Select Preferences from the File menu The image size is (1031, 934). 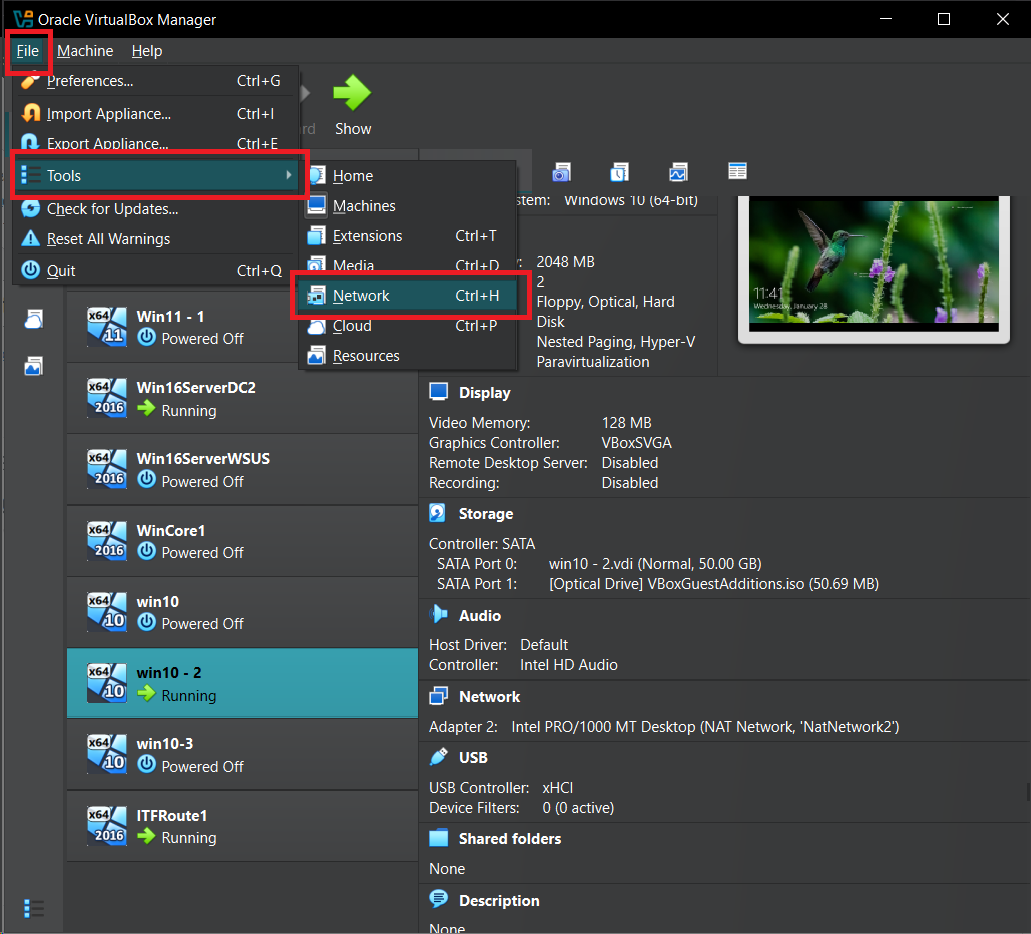[x=90, y=81]
